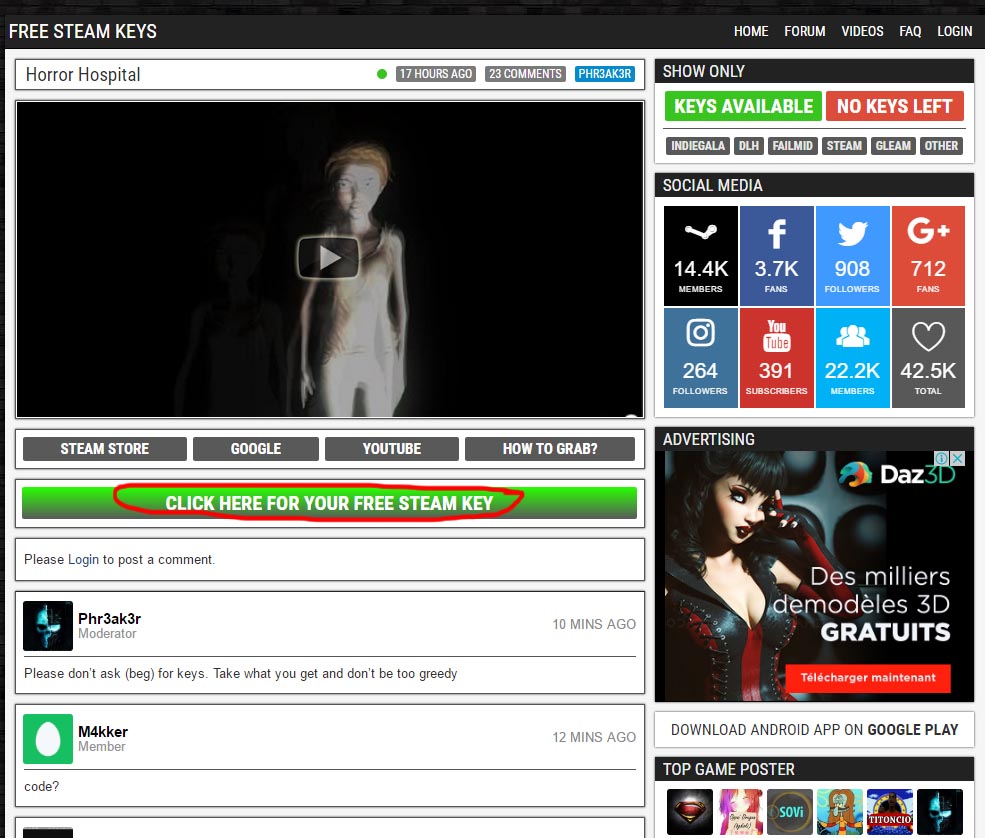Open M4kker's green egg avatar
The height and width of the screenshot is (838, 985).
pyautogui.click(x=48, y=739)
